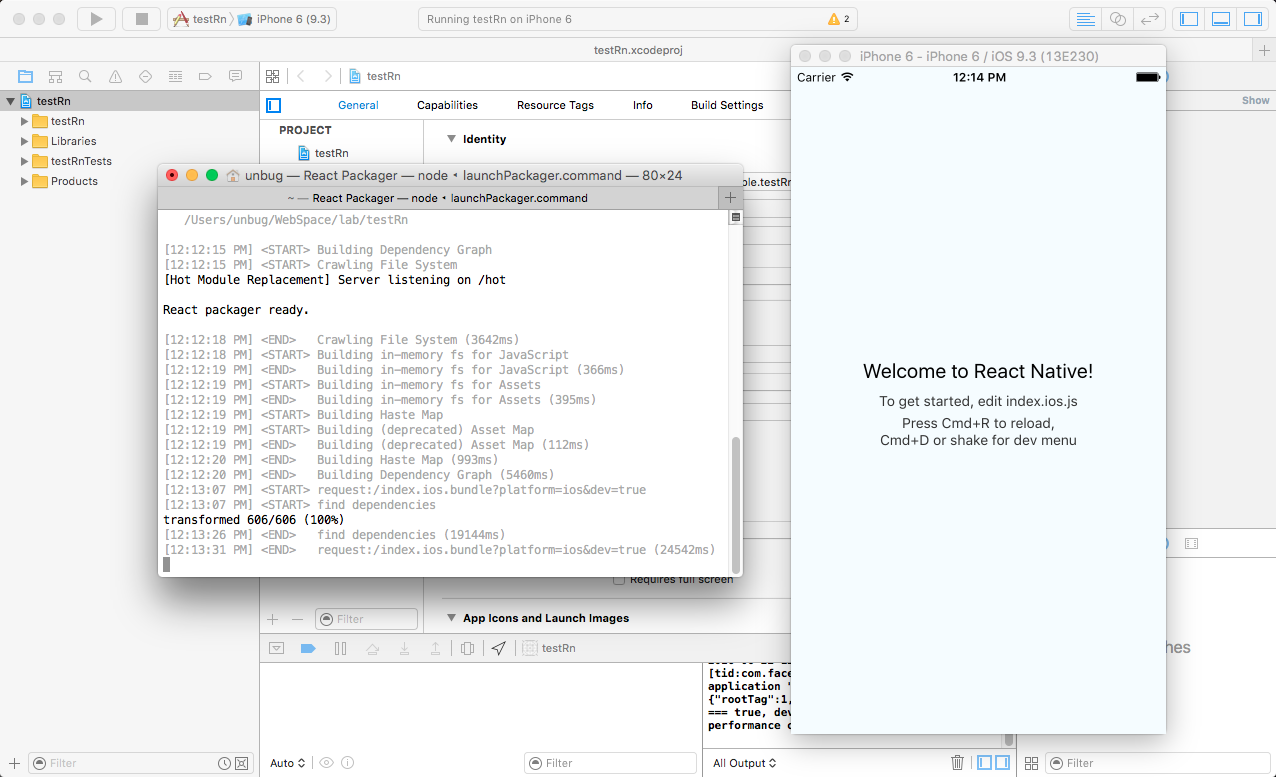Show the issue warnings in activity bar
Viewport: 1276px width, 777px height.
pyautogui.click(x=840, y=19)
